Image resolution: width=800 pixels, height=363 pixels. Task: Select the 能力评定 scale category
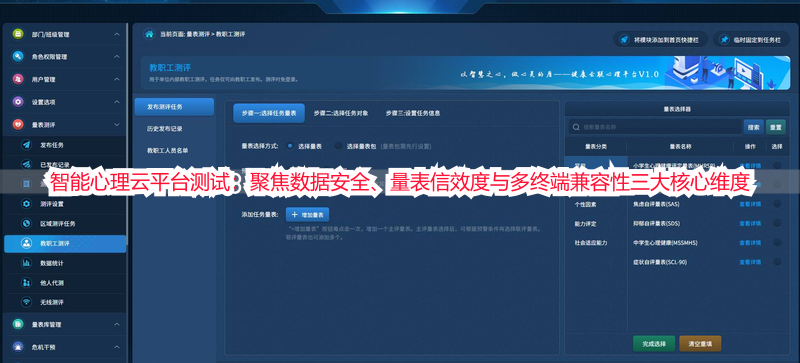click(x=585, y=224)
